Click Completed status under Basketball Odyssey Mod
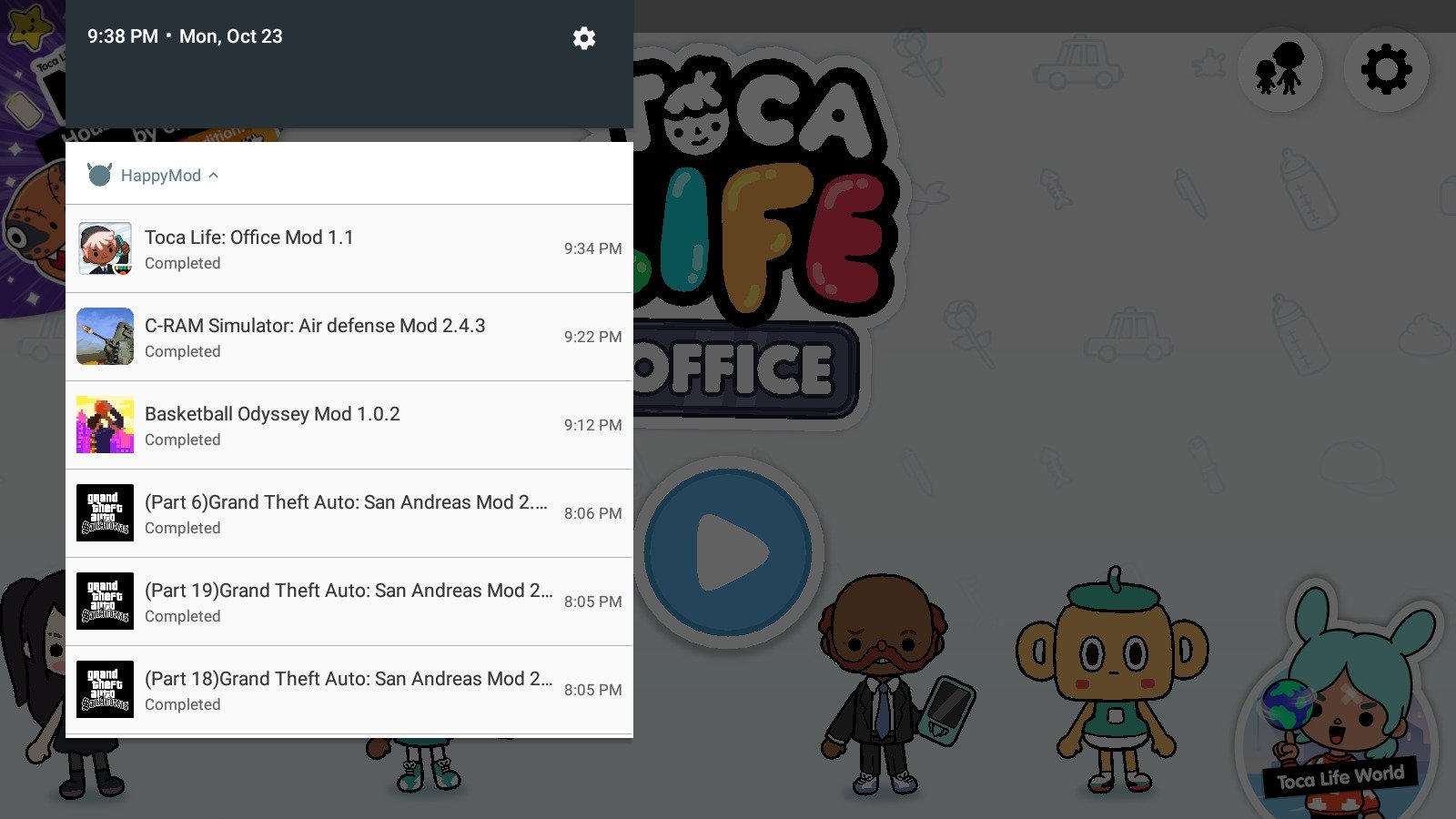This screenshot has height=819, width=1456. pos(182,440)
